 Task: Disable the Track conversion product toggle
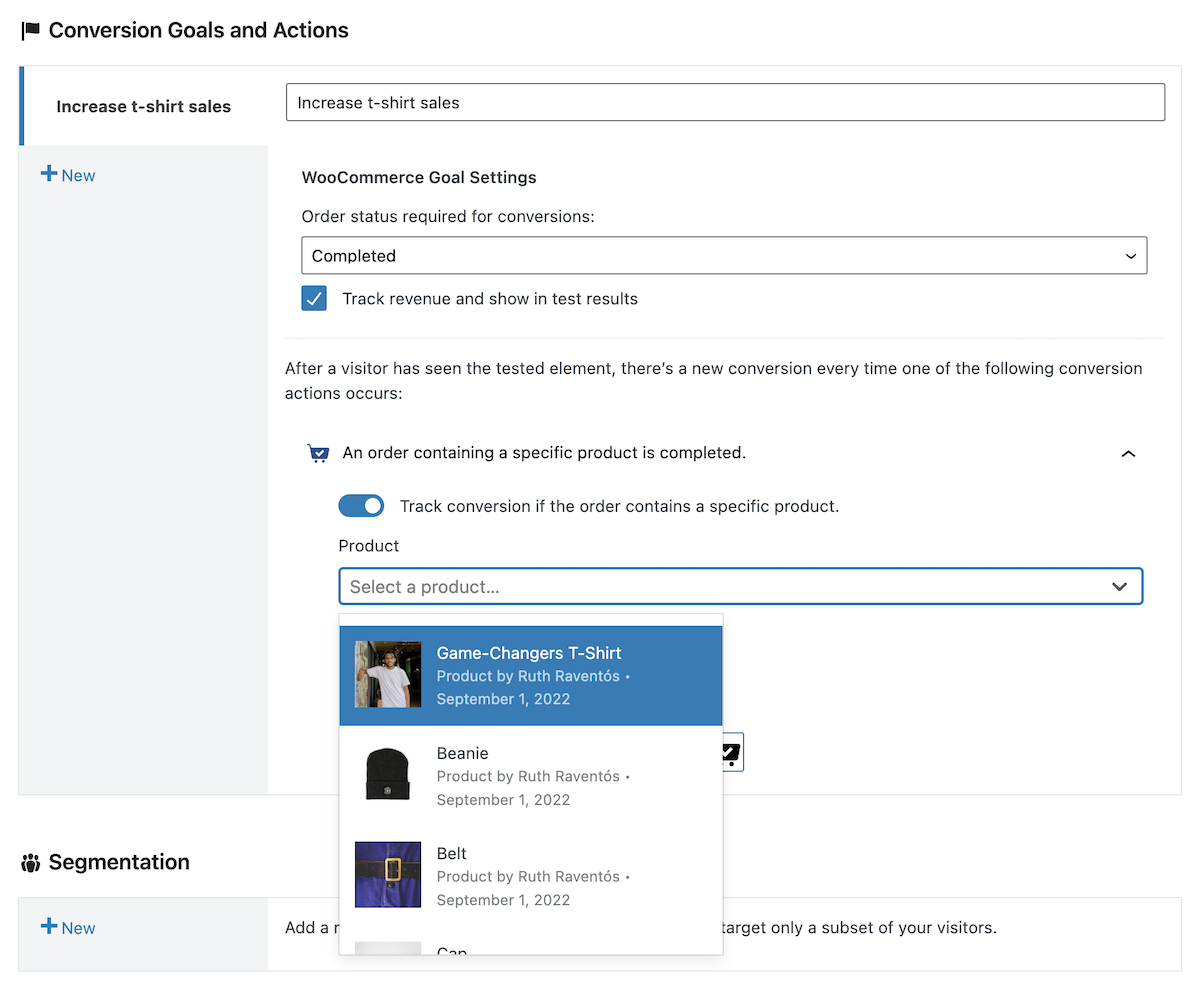coord(361,505)
